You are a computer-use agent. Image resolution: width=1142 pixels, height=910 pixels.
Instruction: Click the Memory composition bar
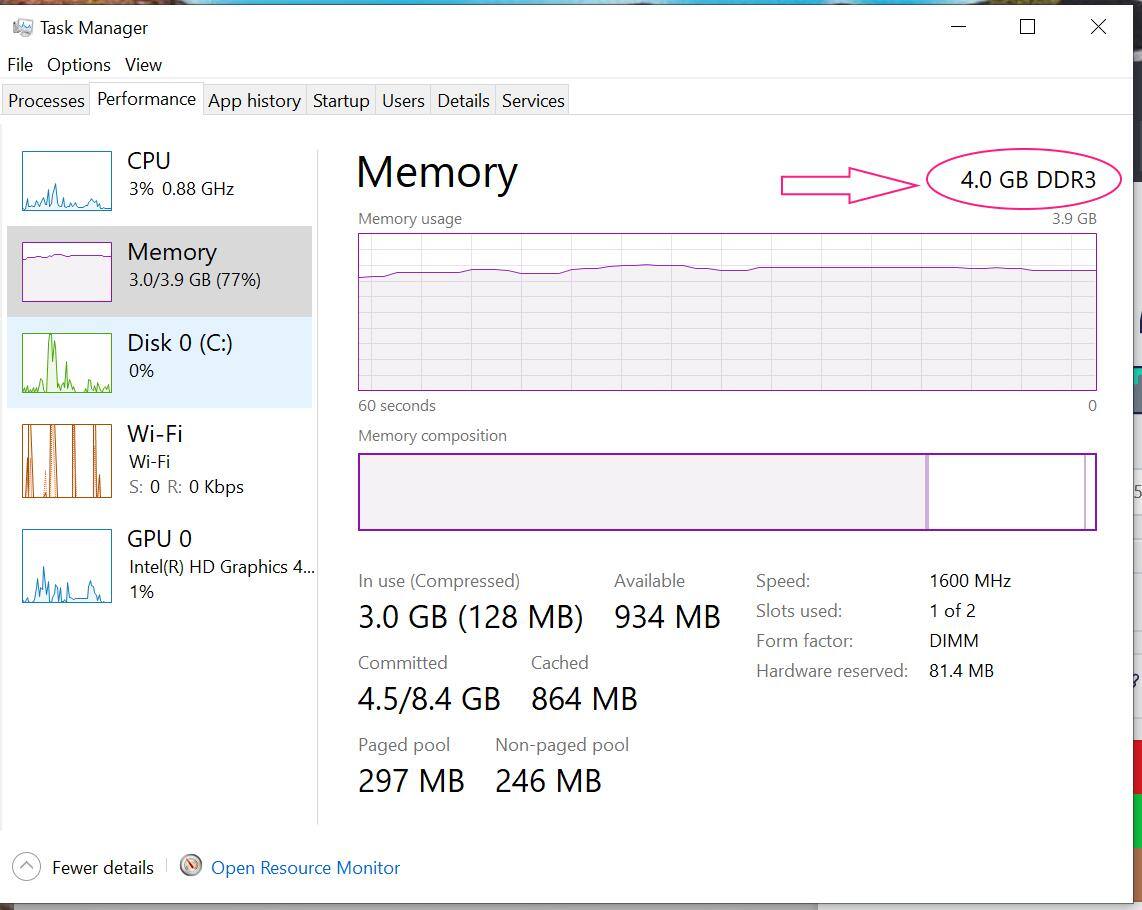click(x=727, y=492)
